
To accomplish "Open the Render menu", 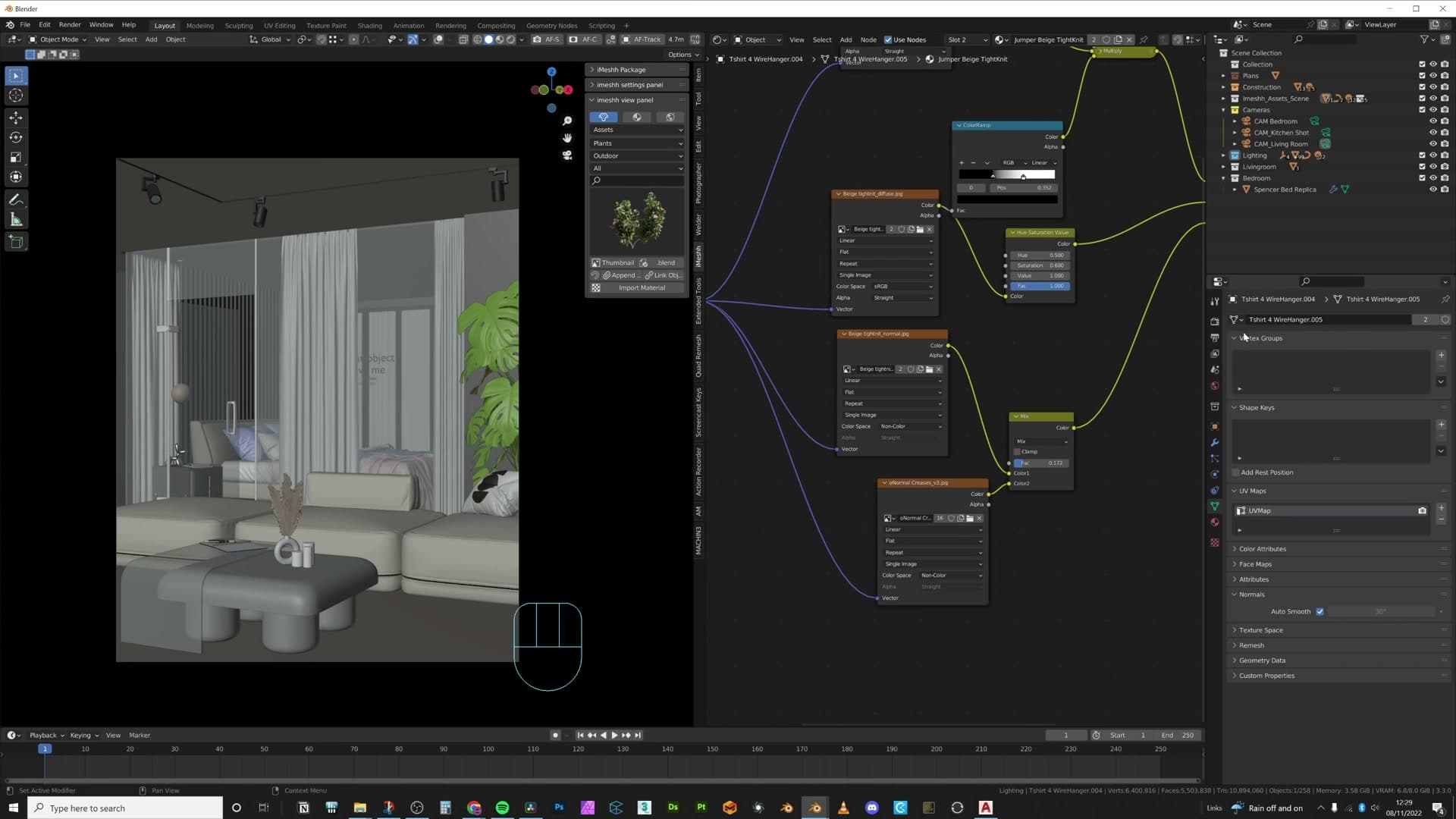I will pos(70,25).
